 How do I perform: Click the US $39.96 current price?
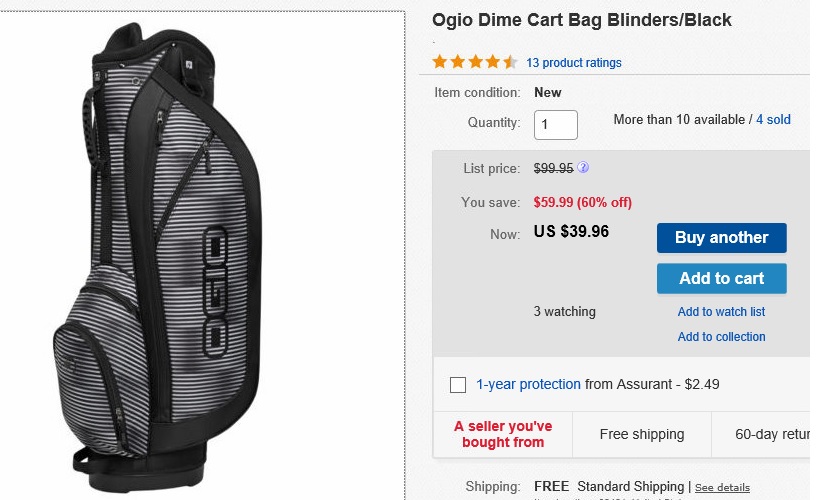click(571, 232)
